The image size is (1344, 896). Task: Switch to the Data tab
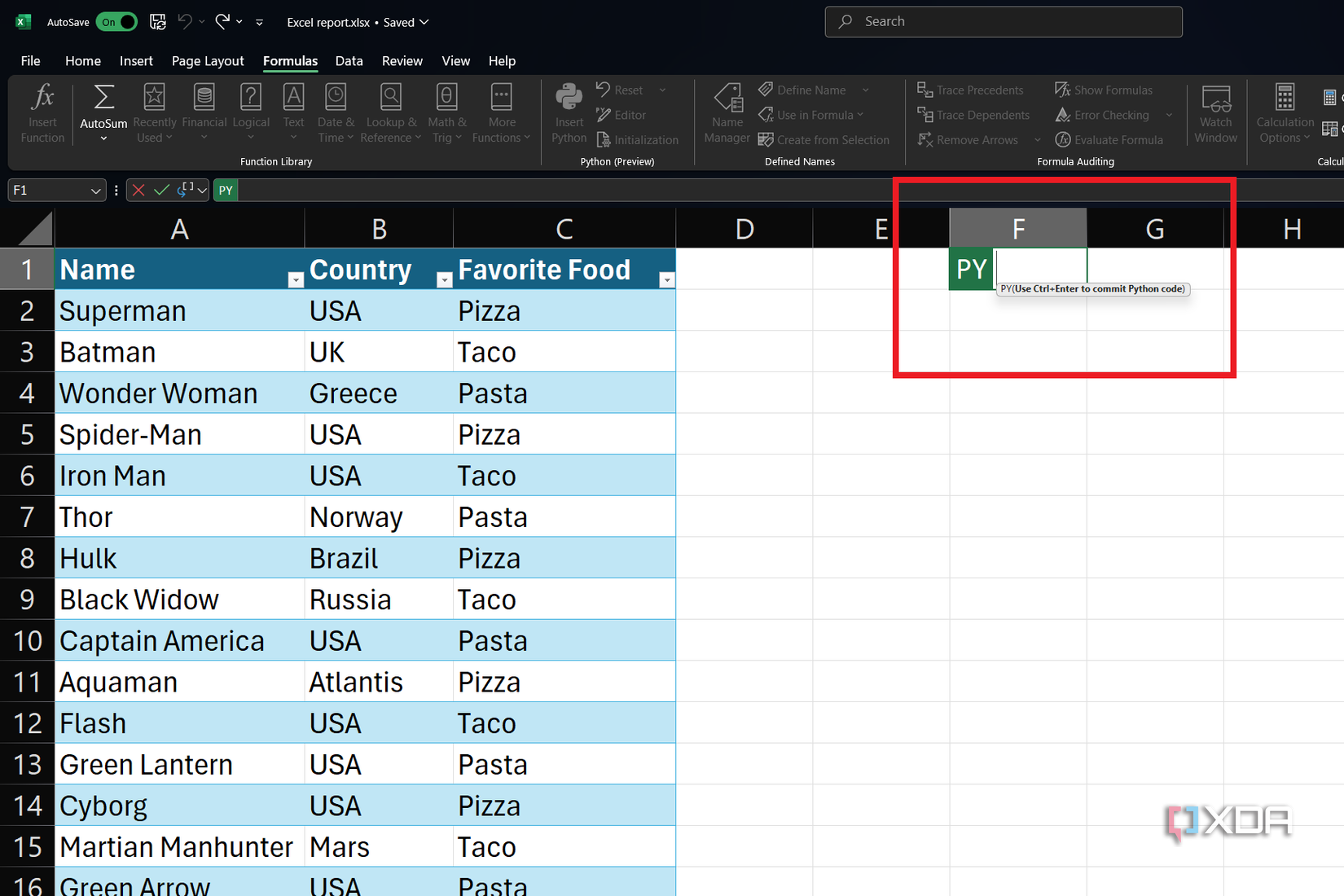pos(349,61)
